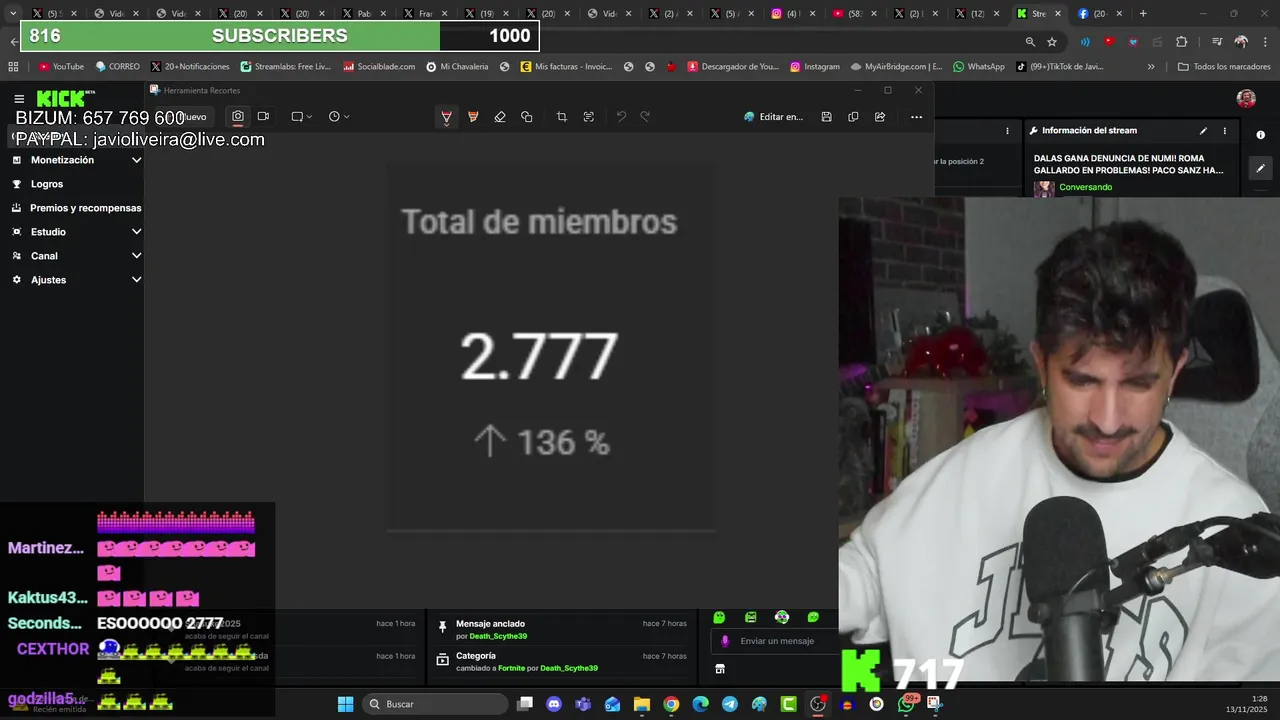Click the Conversando category link
Screen dimensions: 1280x720
[1085, 187]
